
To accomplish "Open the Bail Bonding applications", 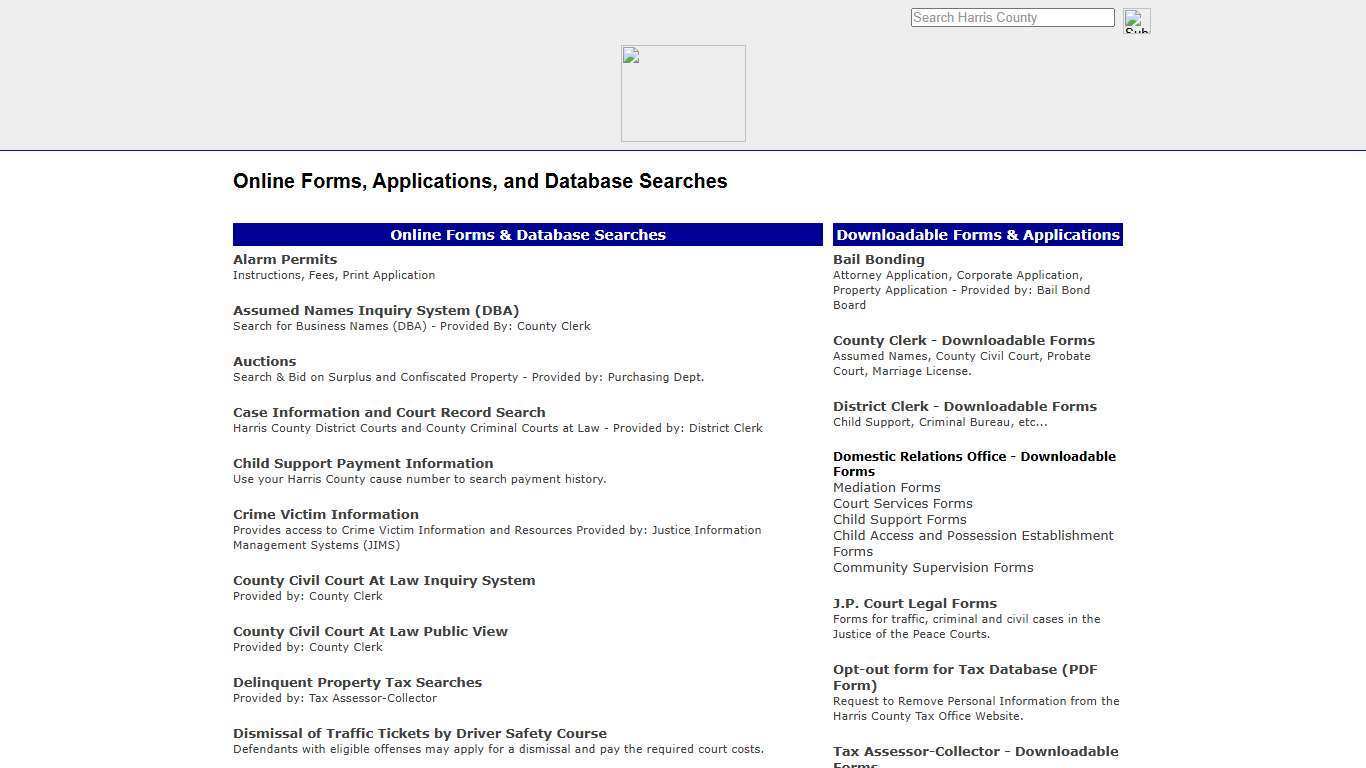I will coord(878,259).
